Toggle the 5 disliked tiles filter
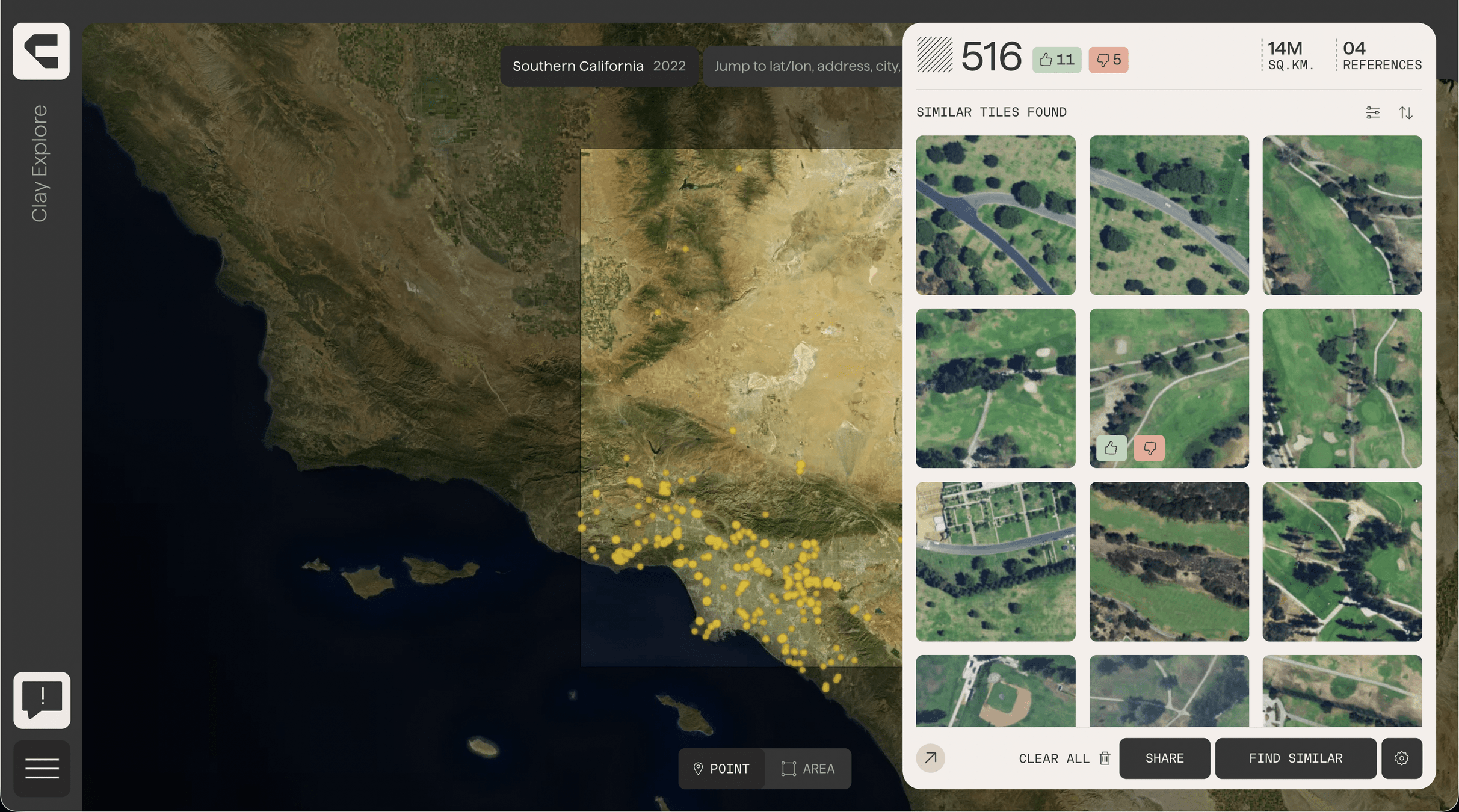This screenshot has width=1459, height=812. [1108, 60]
